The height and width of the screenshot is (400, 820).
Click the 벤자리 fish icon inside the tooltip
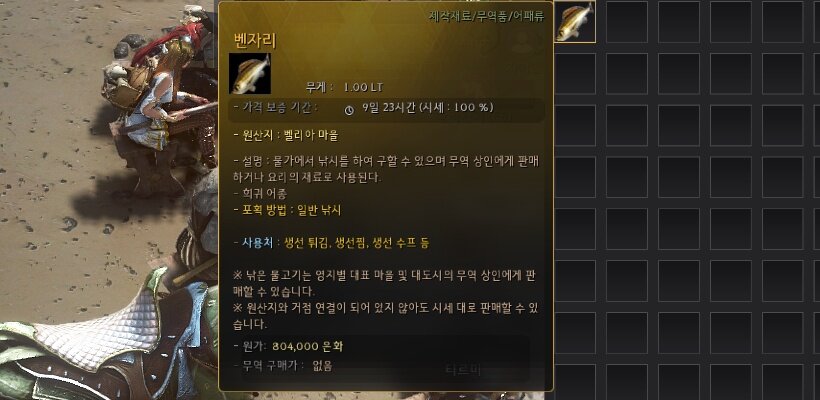tap(250, 74)
